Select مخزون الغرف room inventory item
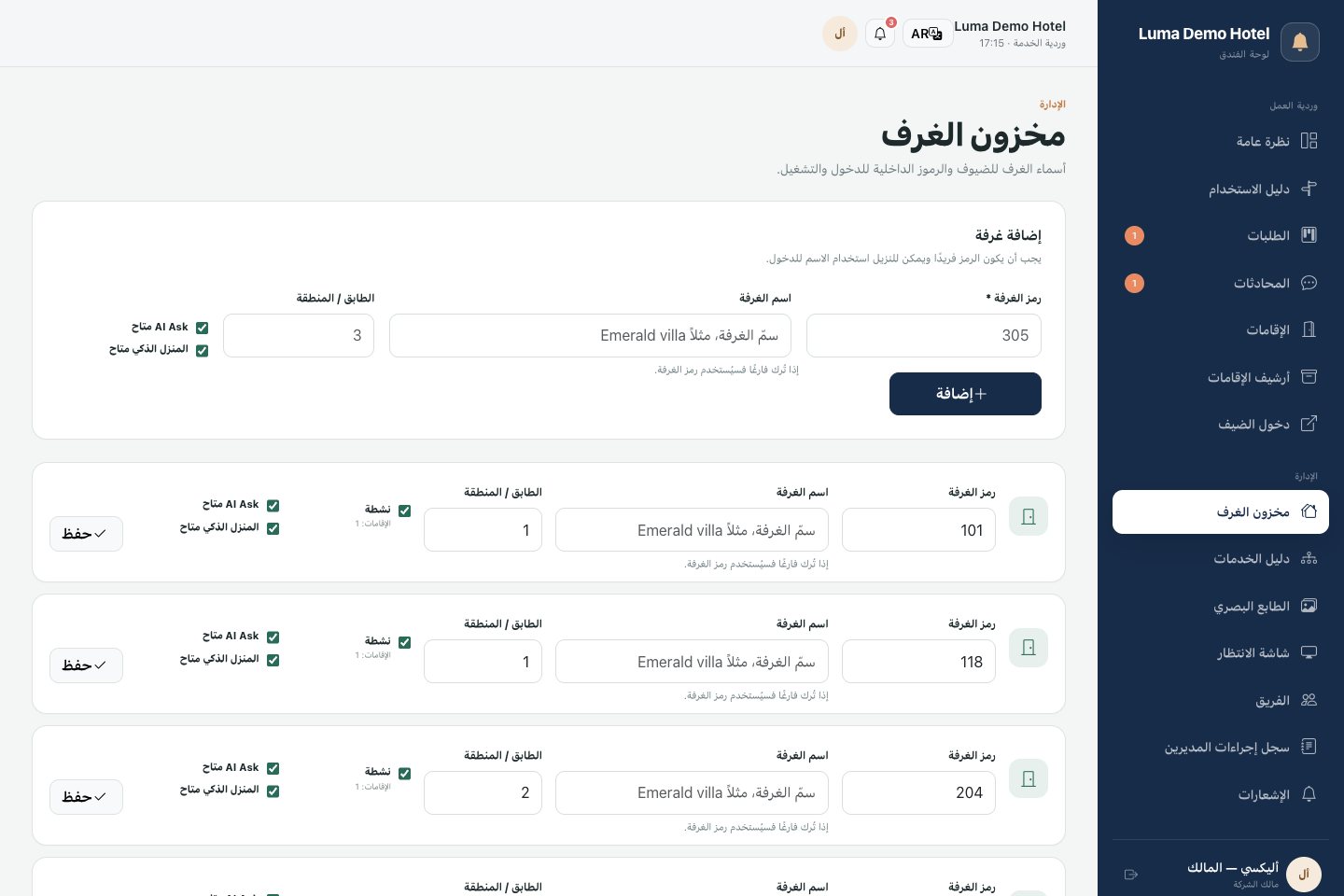Viewport: 1344px width, 896px height. pos(1221,511)
